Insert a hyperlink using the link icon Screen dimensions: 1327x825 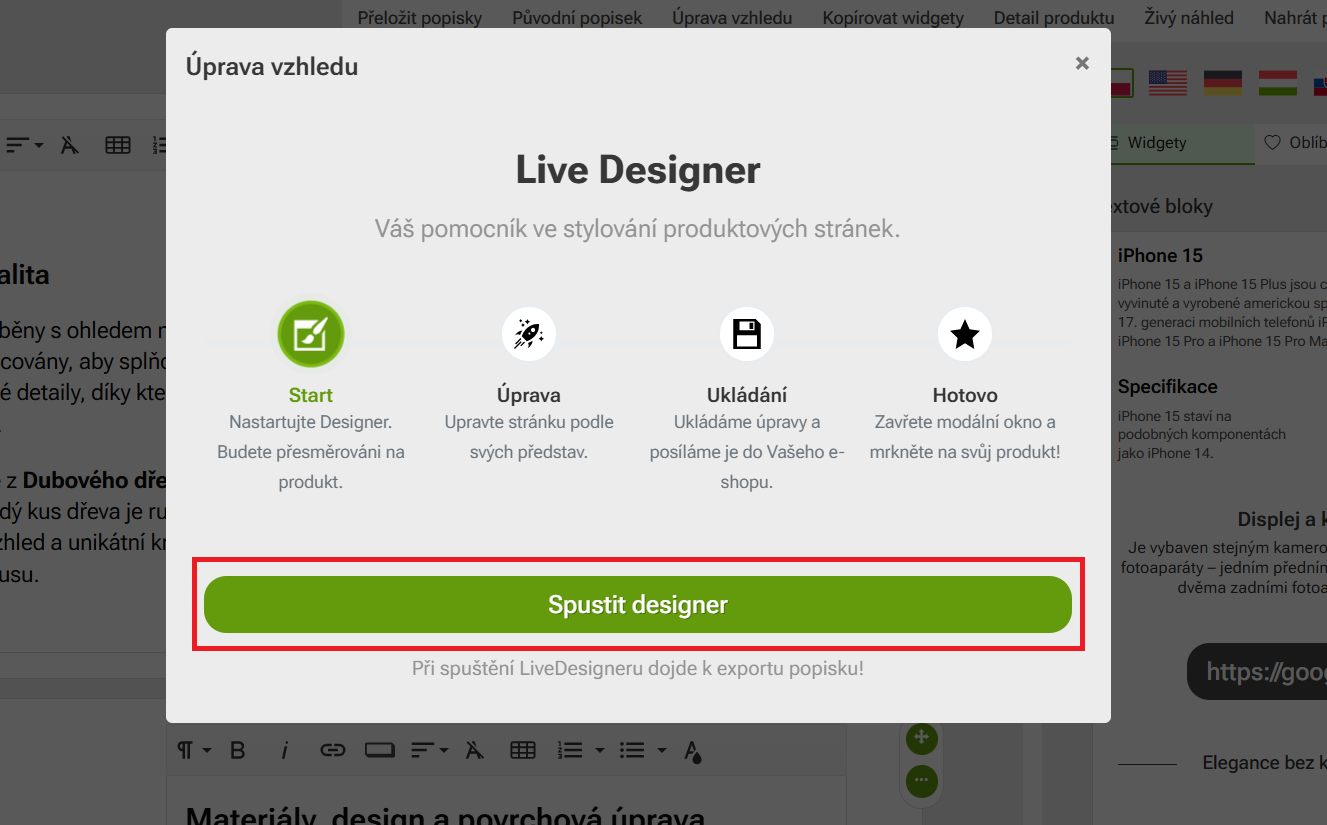(x=332, y=750)
